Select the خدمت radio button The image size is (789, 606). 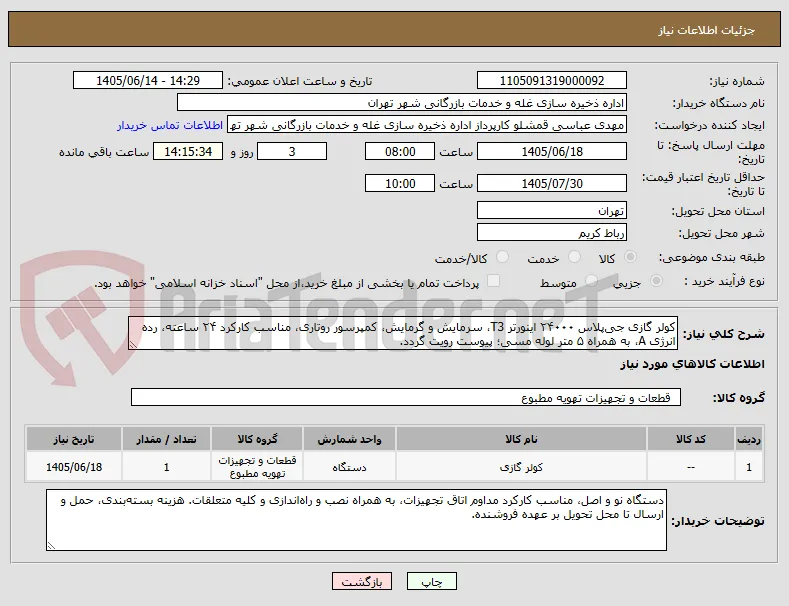[x=574, y=257]
